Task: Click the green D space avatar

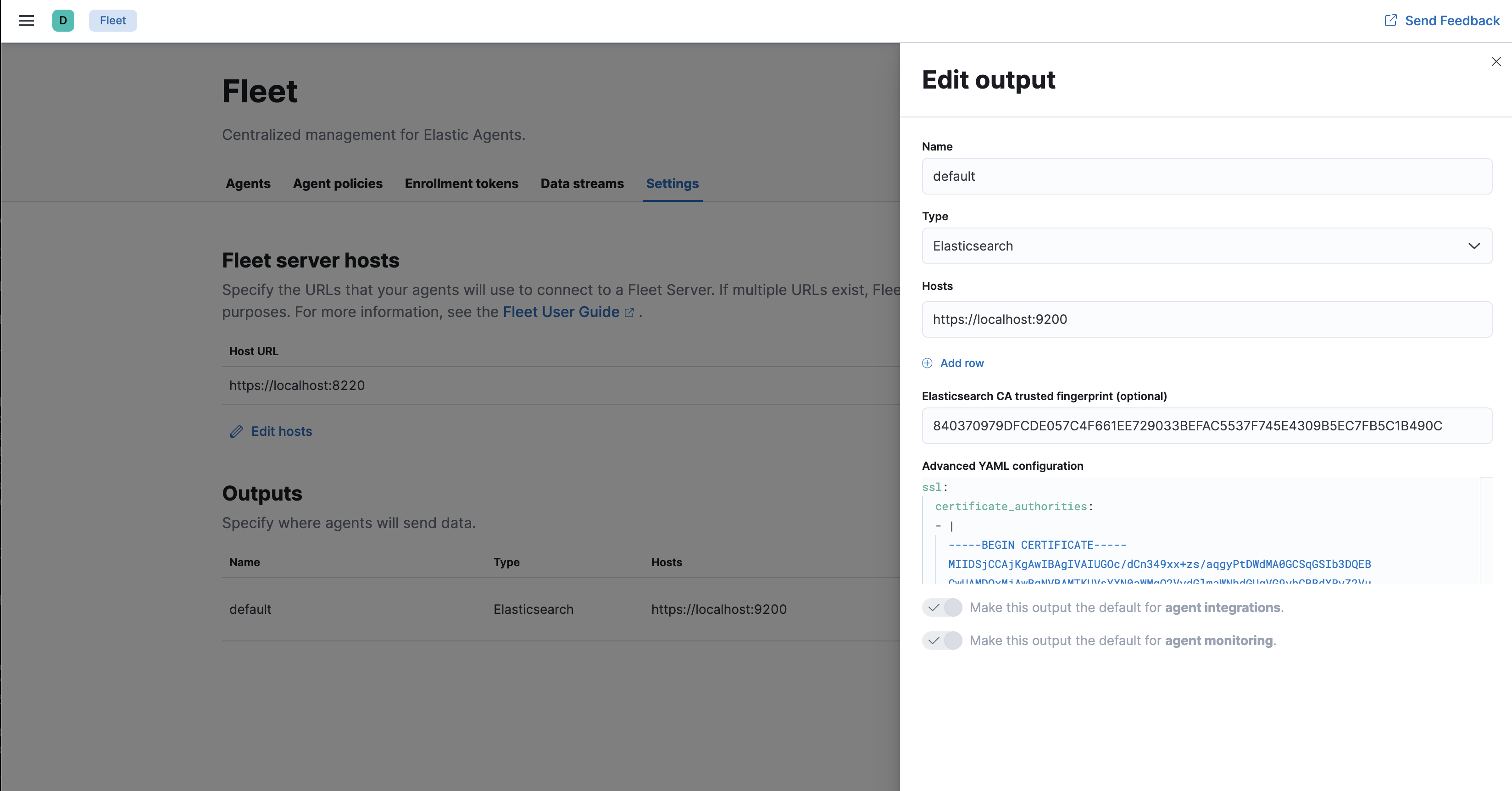Action: coord(63,21)
